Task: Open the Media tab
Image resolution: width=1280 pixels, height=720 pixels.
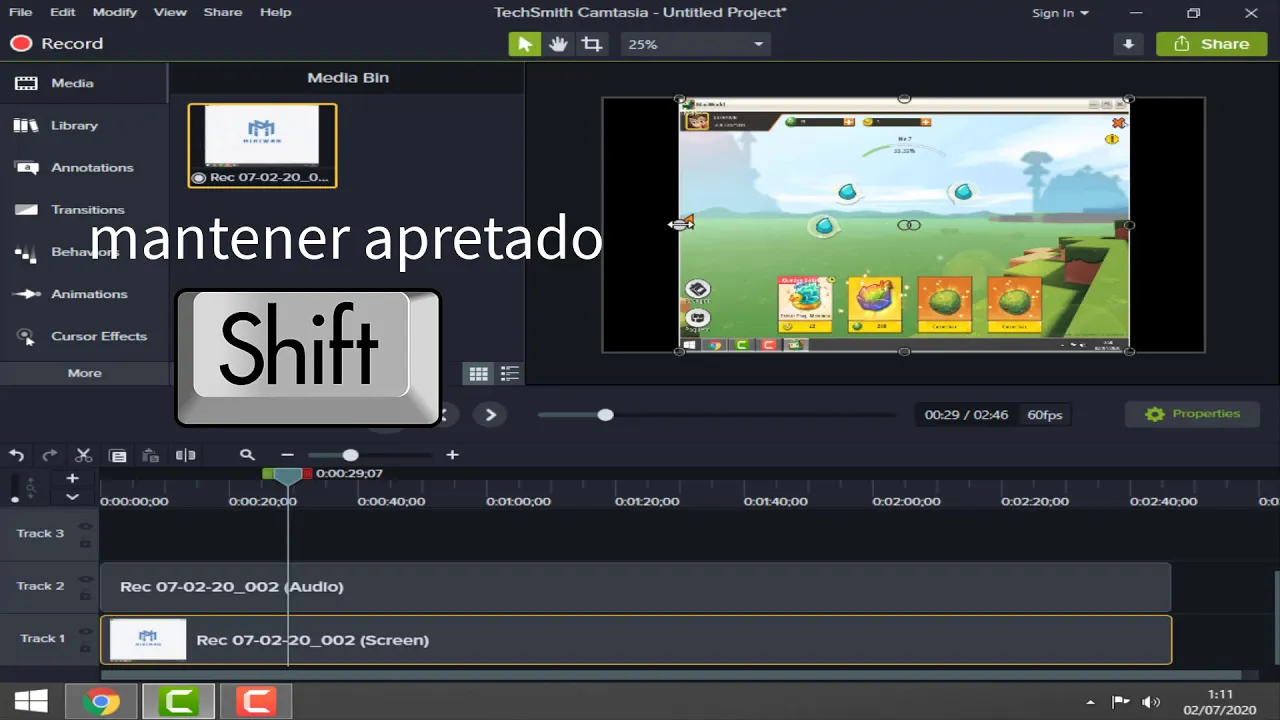Action: coord(84,83)
